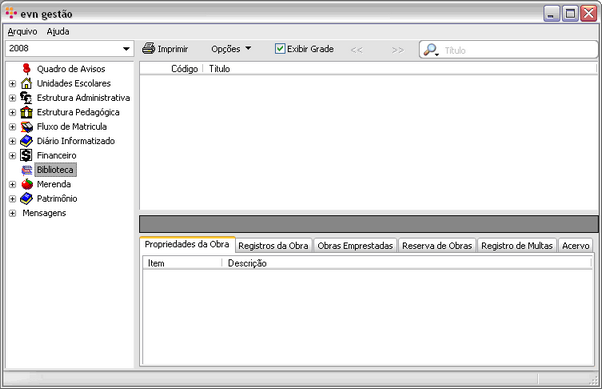Click the evn gestão app logo icon
This screenshot has width=602, height=389.
[11, 13]
